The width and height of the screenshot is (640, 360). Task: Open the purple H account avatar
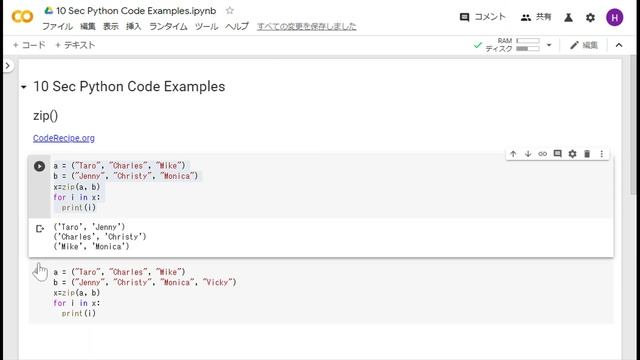pyautogui.click(x=614, y=18)
